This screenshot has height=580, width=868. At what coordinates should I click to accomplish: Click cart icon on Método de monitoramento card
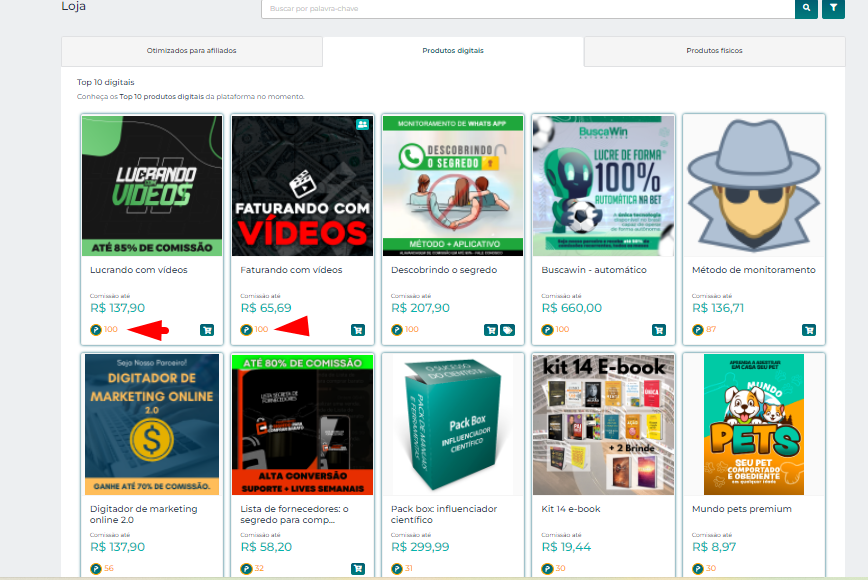coord(809,330)
